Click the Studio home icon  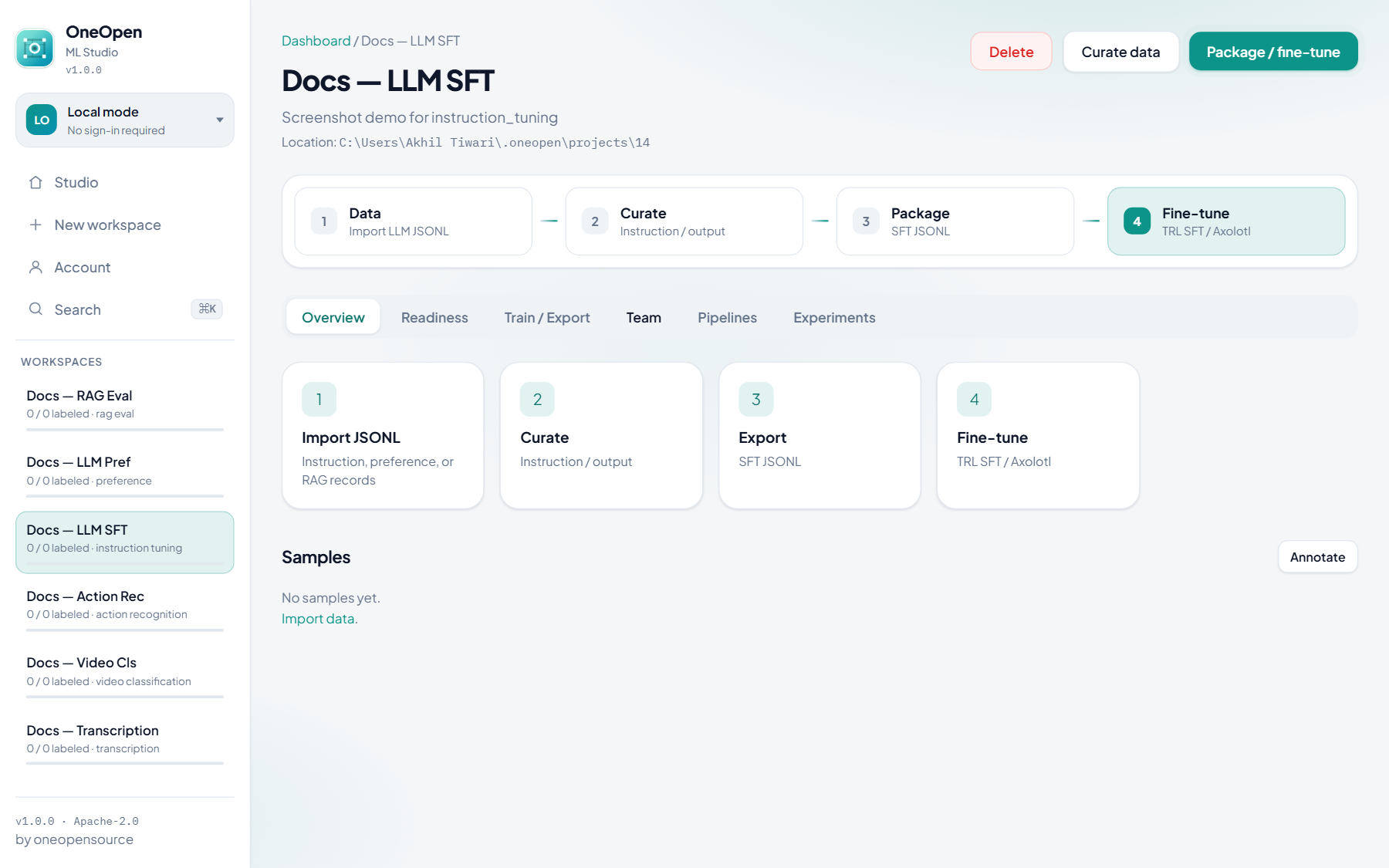click(x=35, y=183)
